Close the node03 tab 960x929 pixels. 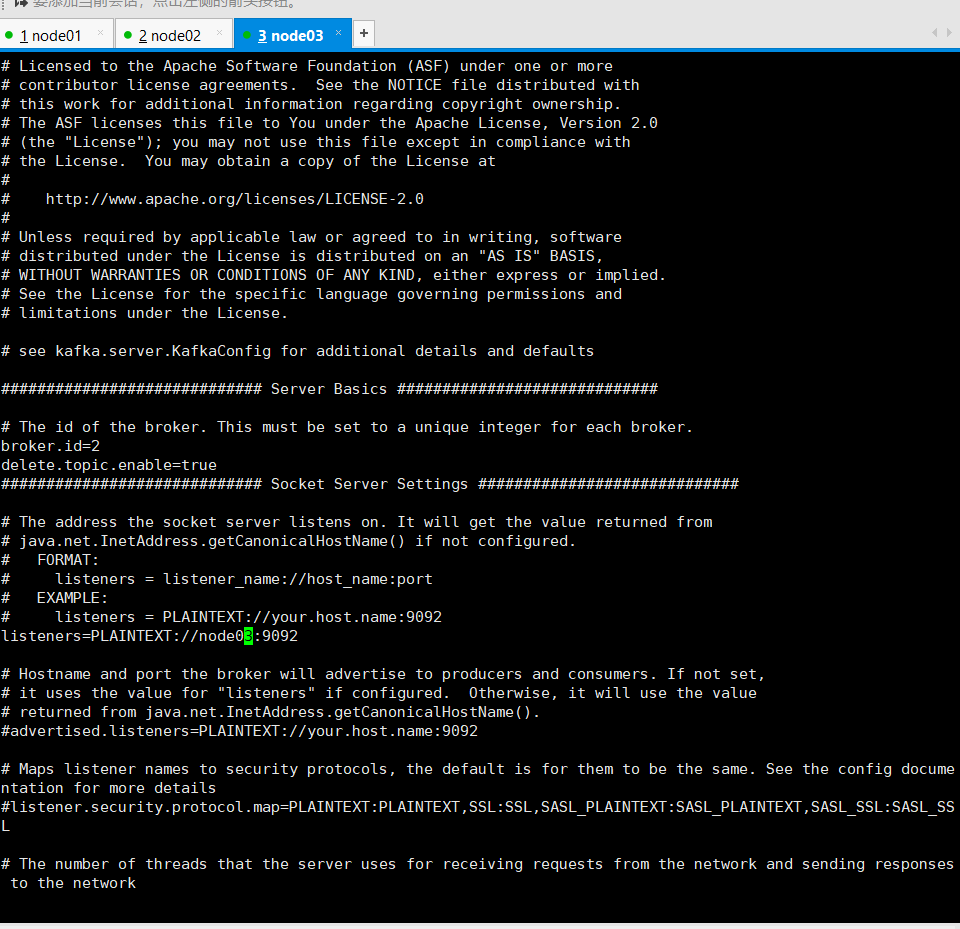(x=338, y=32)
